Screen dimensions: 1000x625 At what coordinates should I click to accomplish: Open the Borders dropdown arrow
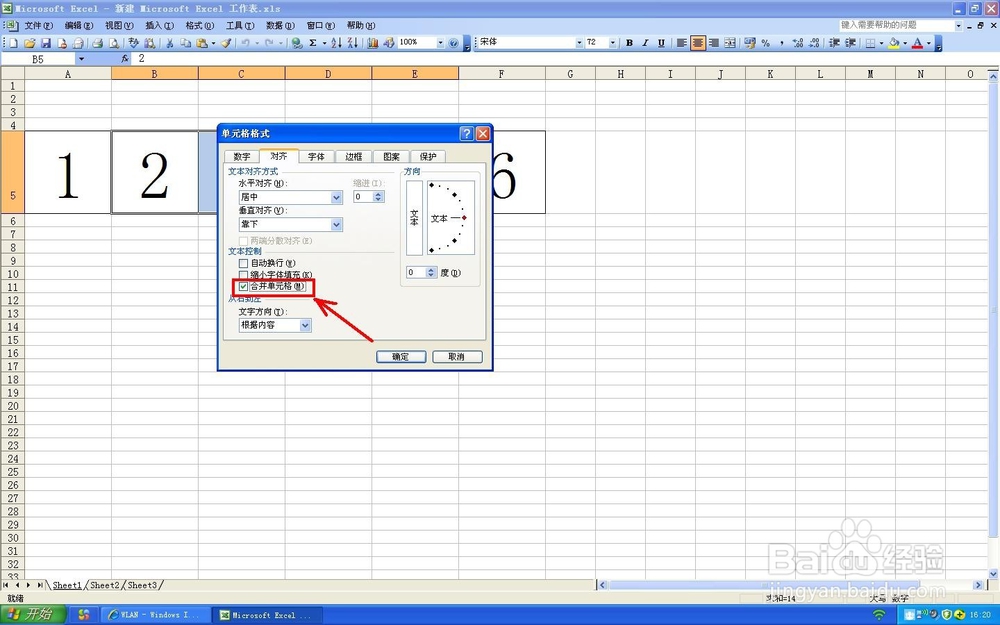pos(881,43)
